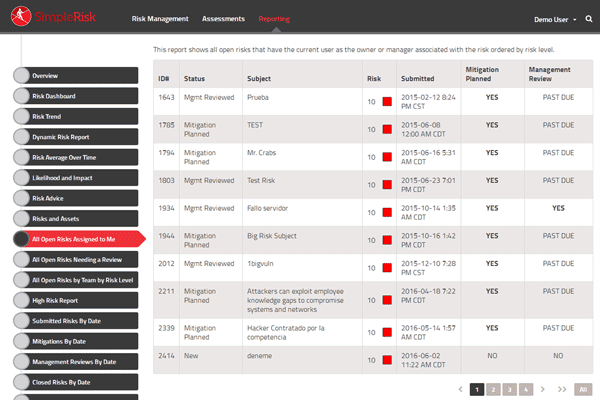The width and height of the screenshot is (600, 400).
Task: Click the circle knob beside Risk Trend
Action: tap(22, 117)
